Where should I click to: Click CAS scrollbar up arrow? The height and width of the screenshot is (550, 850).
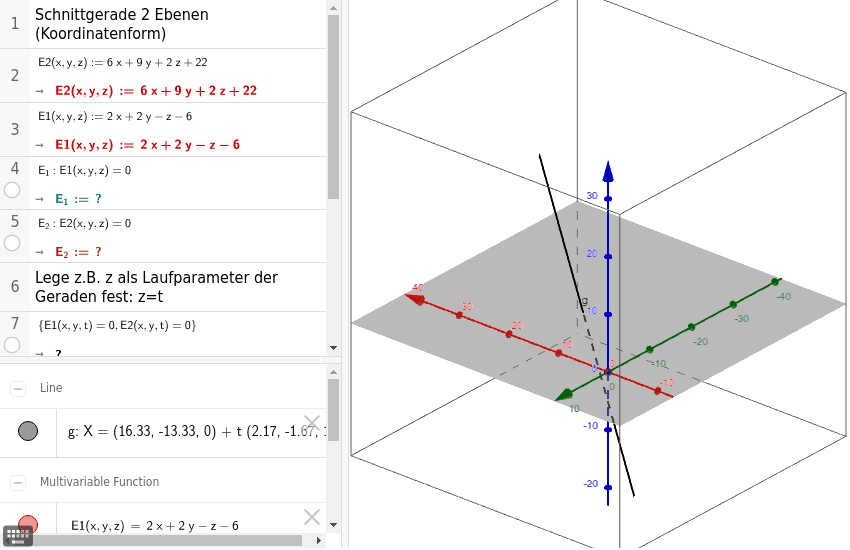333,8
